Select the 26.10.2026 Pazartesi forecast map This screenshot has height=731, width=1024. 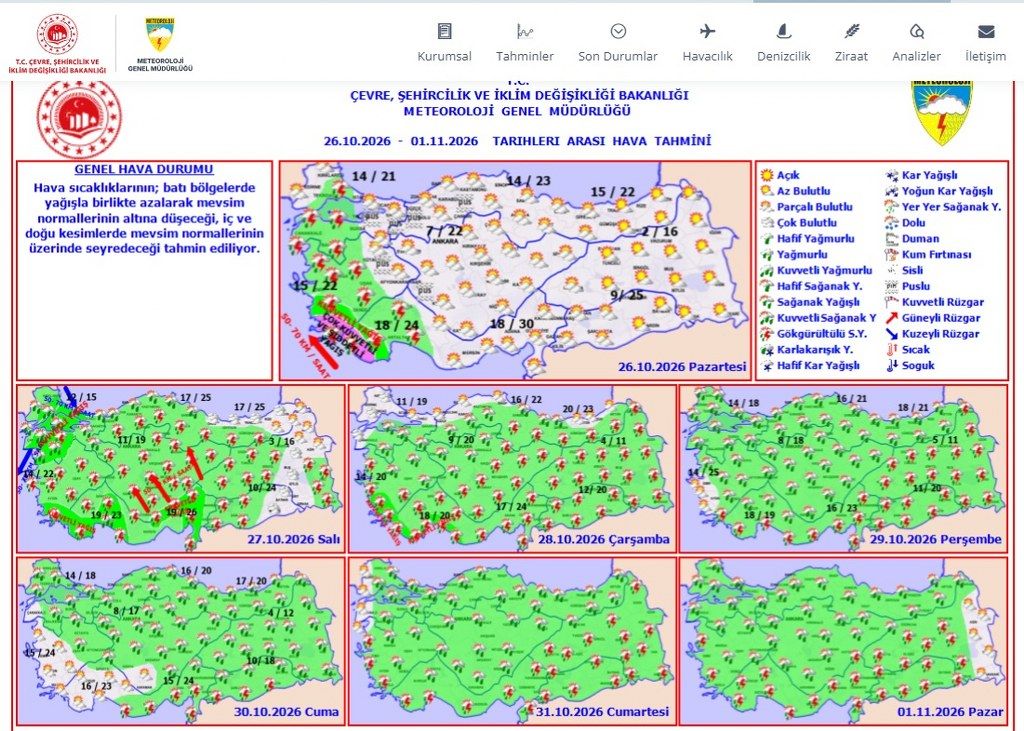pos(515,270)
